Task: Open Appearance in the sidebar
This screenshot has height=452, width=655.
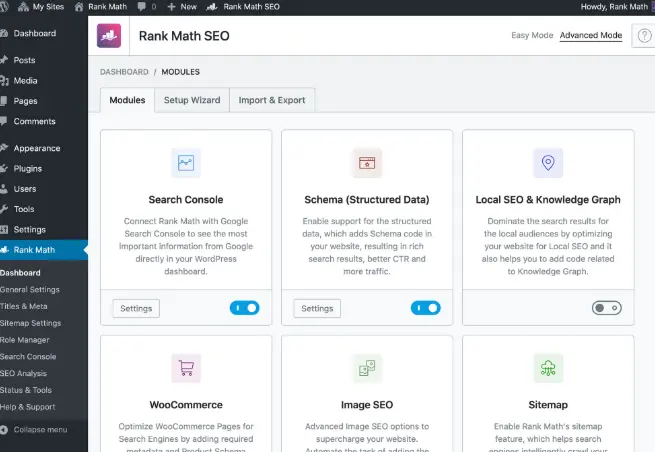Action: 37,148
